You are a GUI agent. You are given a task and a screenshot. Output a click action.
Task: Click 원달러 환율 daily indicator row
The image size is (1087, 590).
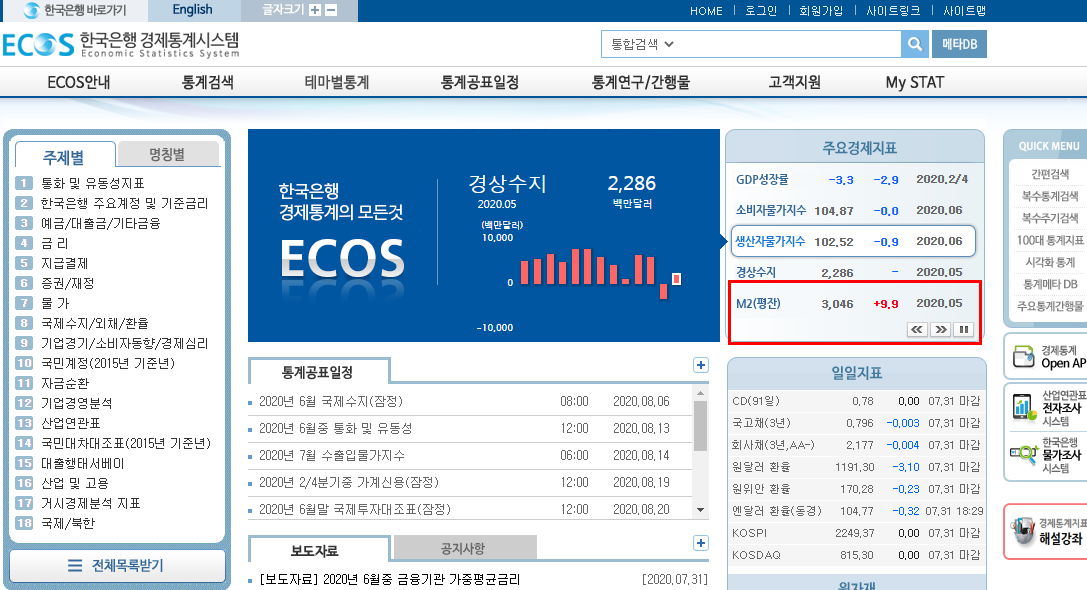[x=857, y=467]
